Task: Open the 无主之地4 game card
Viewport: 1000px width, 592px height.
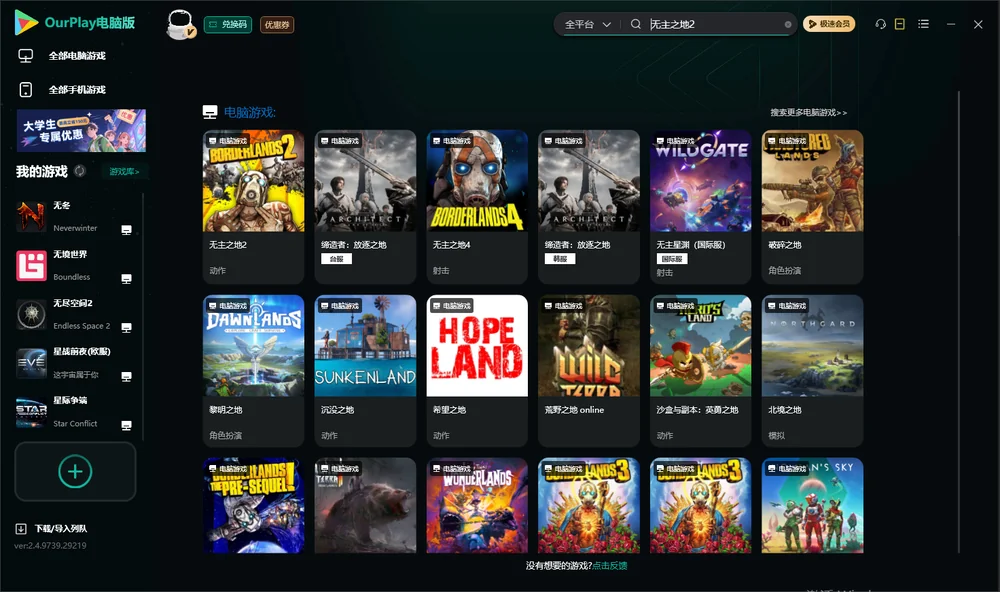Action: click(477, 207)
